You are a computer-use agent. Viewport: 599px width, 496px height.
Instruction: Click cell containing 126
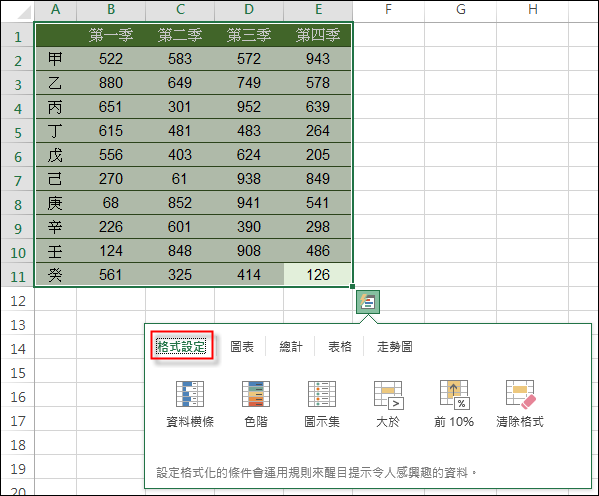pos(317,275)
